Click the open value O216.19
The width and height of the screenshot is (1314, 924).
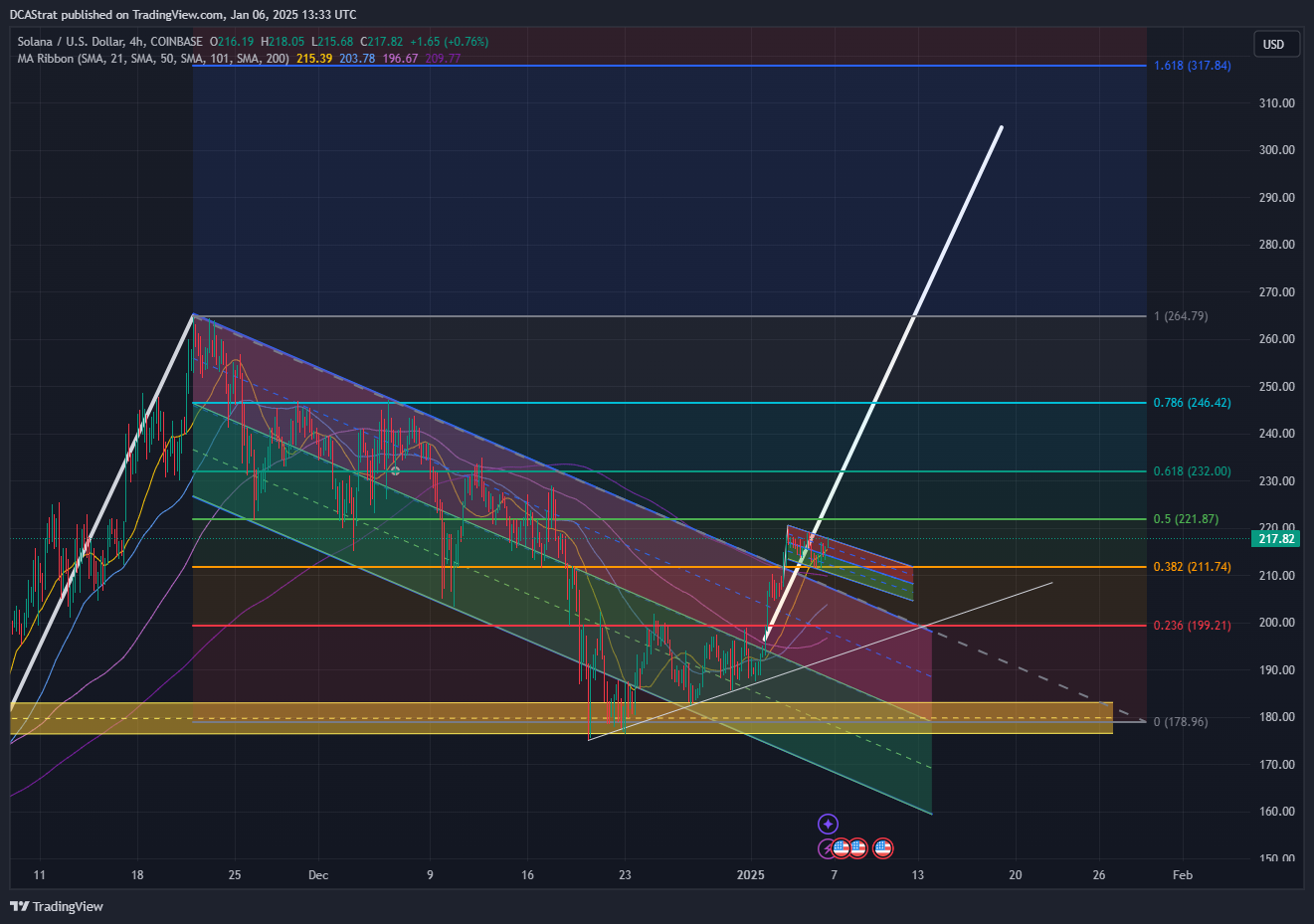point(233,42)
